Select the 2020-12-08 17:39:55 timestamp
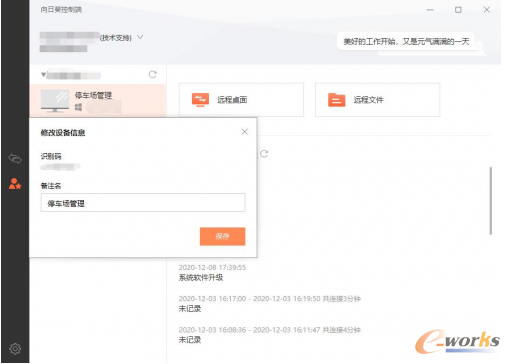The width and height of the screenshot is (510, 364). [x=212, y=267]
